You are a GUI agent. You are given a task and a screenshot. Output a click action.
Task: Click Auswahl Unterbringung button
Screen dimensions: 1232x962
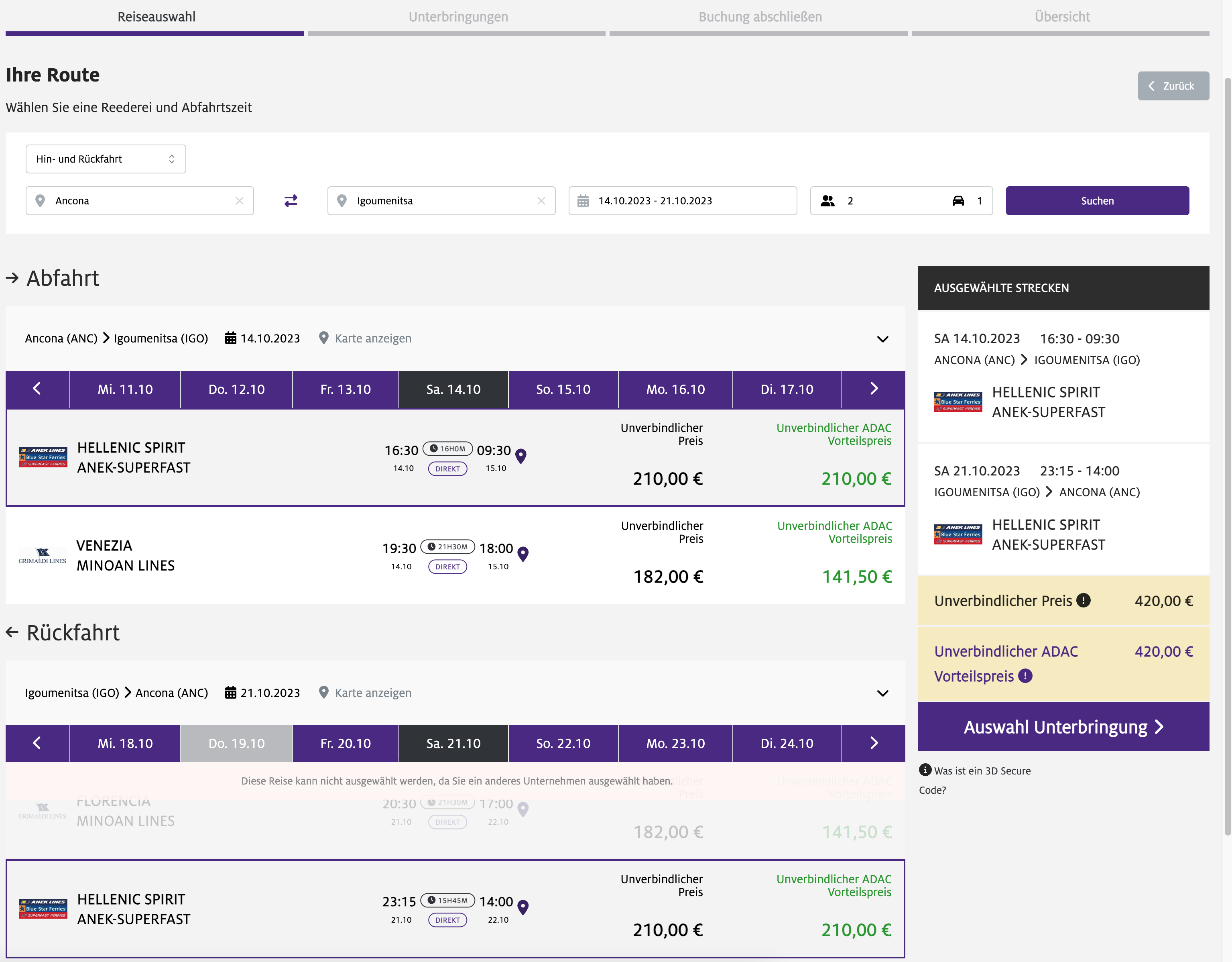(x=1063, y=727)
